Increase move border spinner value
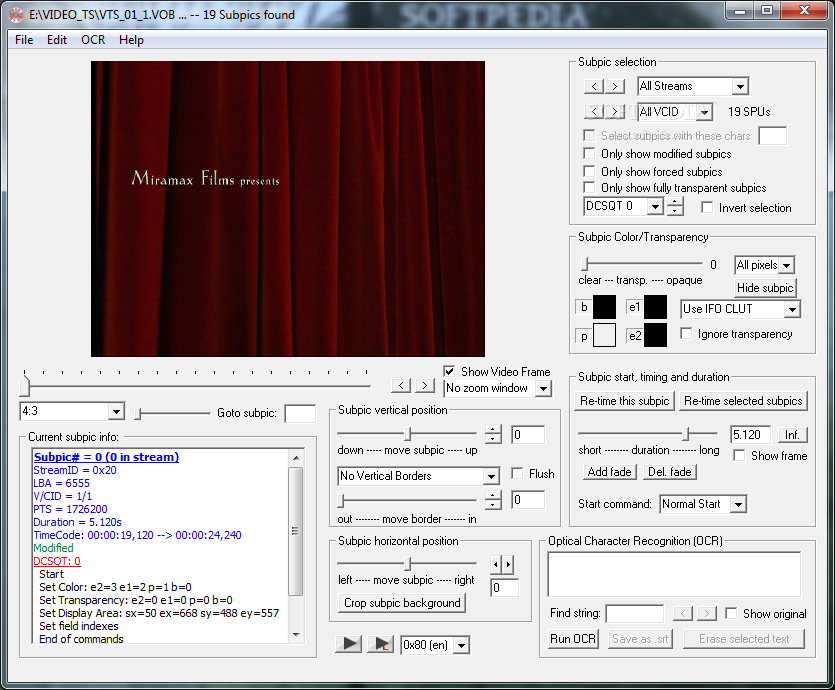The image size is (835, 690). 493,495
